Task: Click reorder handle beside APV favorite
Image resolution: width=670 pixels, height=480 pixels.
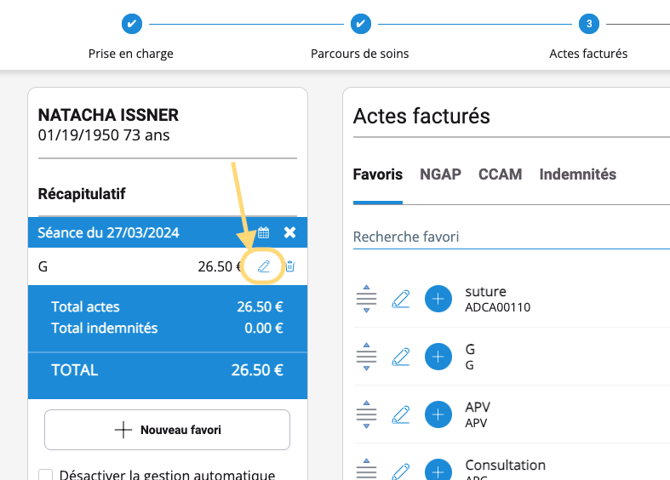Action: (366, 415)
